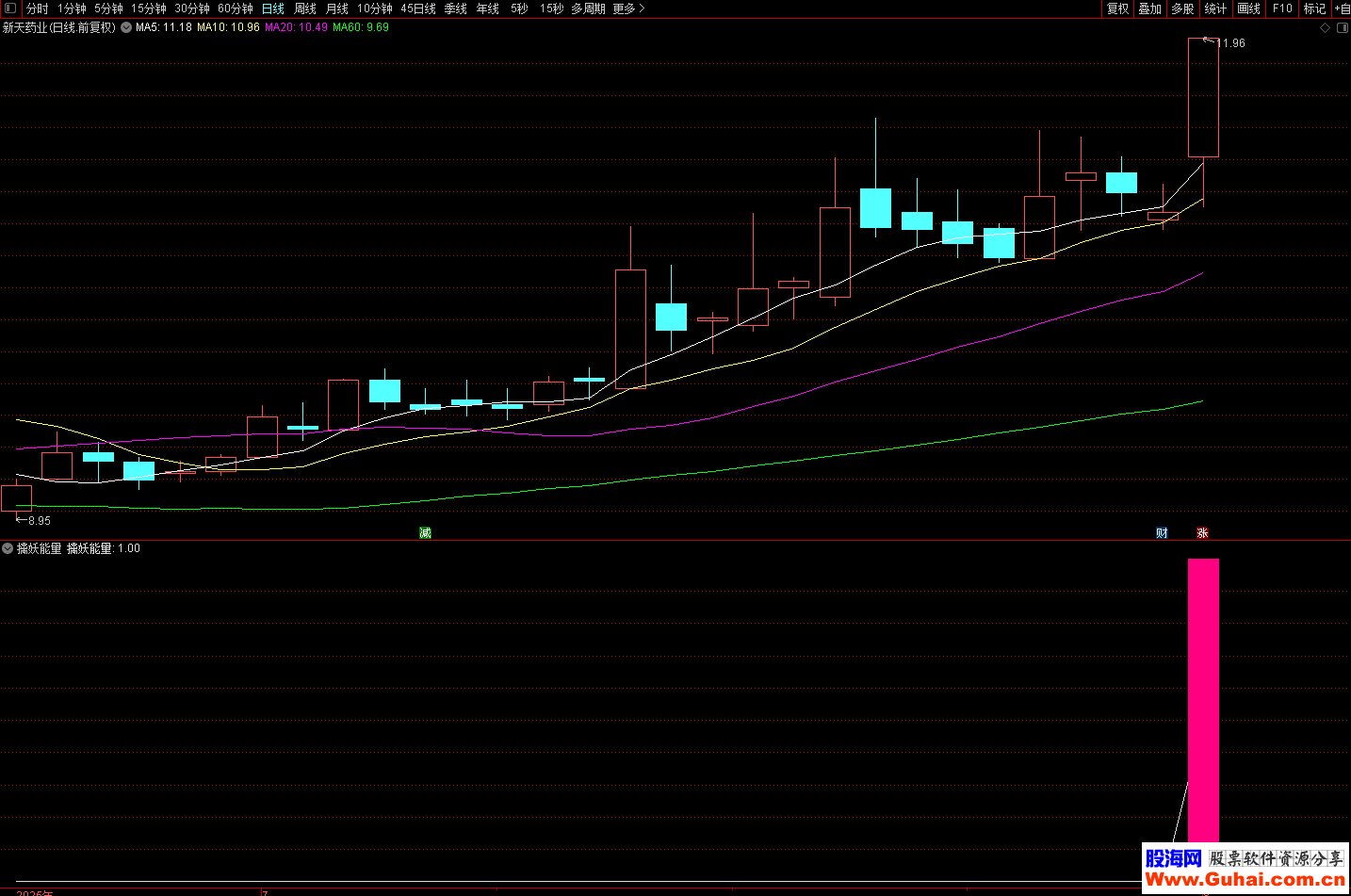Switch to 15分钟 period
Viewport: 1351px width, 896px height.
pos(149,8)
